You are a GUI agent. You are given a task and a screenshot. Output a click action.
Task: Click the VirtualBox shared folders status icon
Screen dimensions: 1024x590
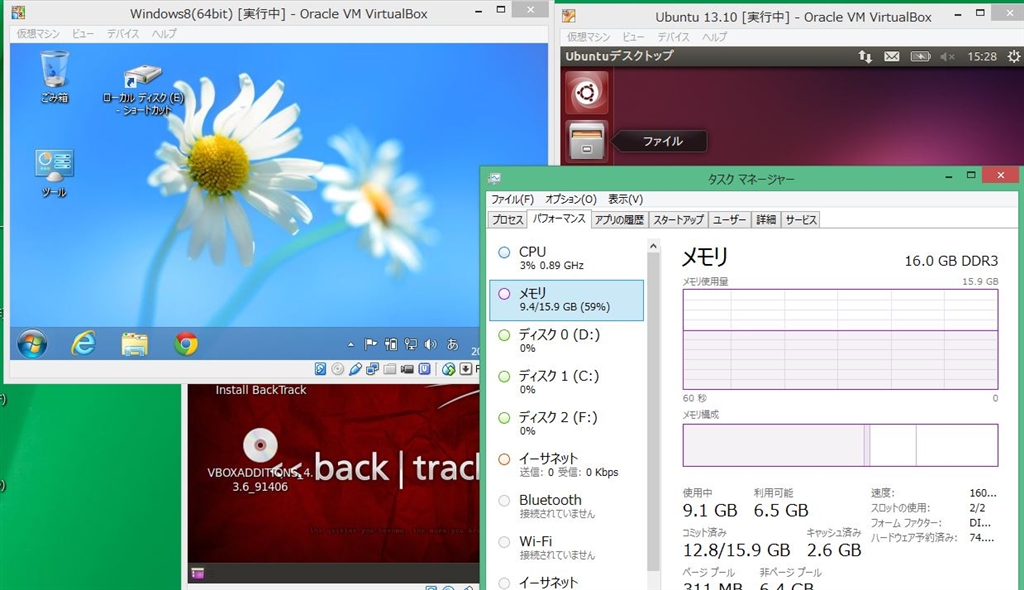point(390,369)
